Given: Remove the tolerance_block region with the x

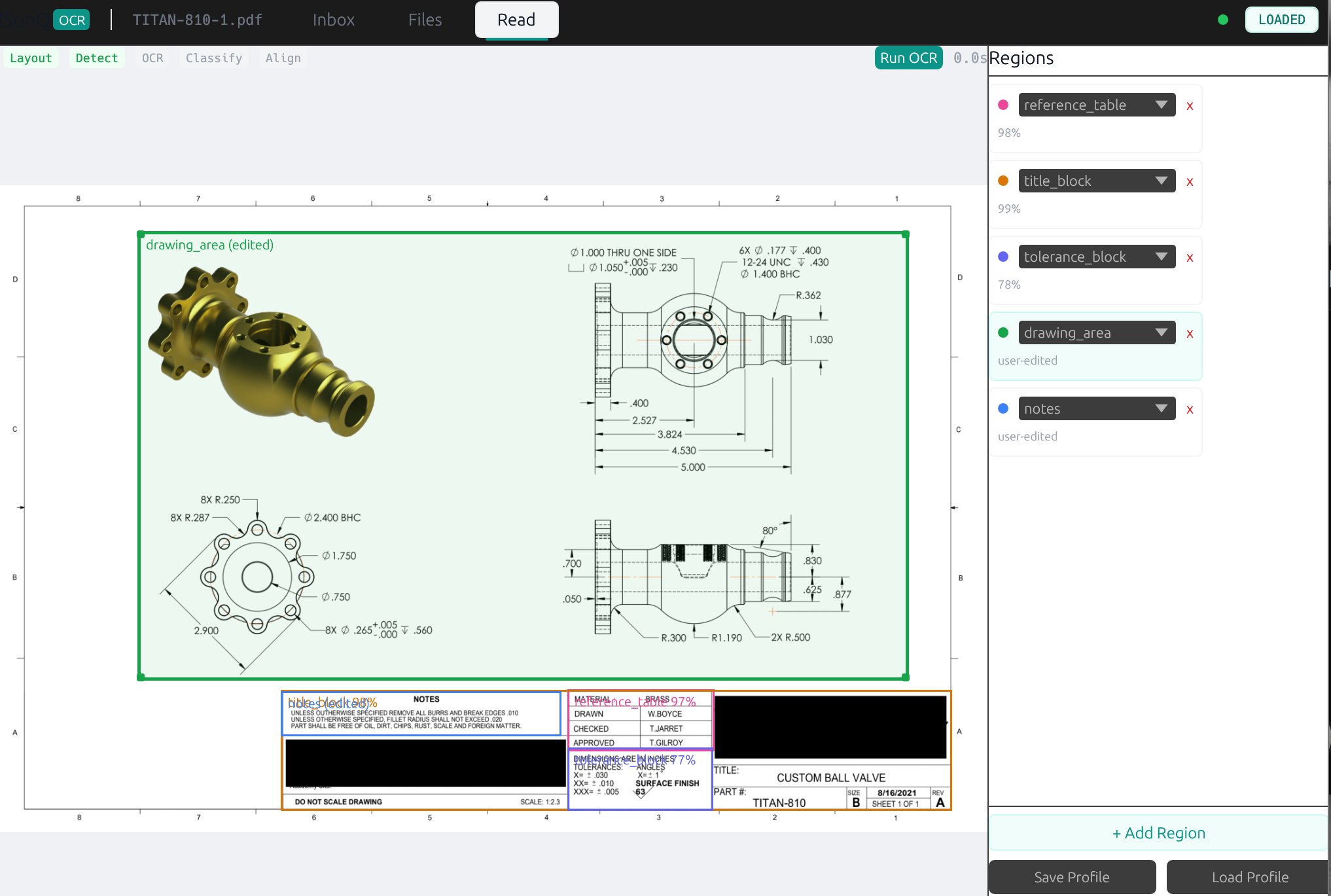Looking at the screenshot, I should pos(1190,258).
